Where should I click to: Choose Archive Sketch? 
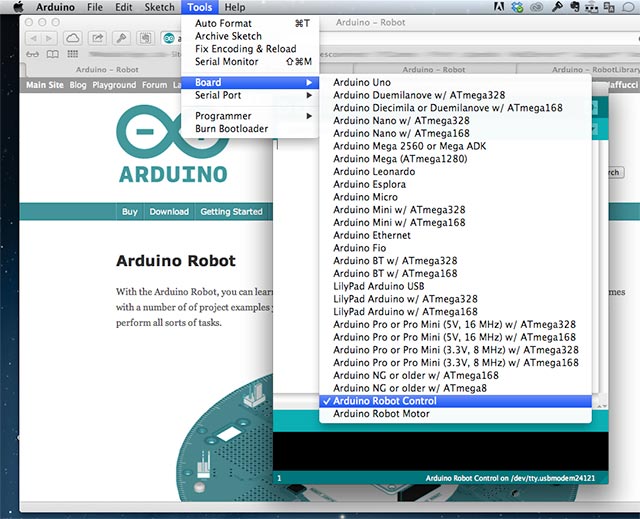pyautogui.click(x=250, y=36)
